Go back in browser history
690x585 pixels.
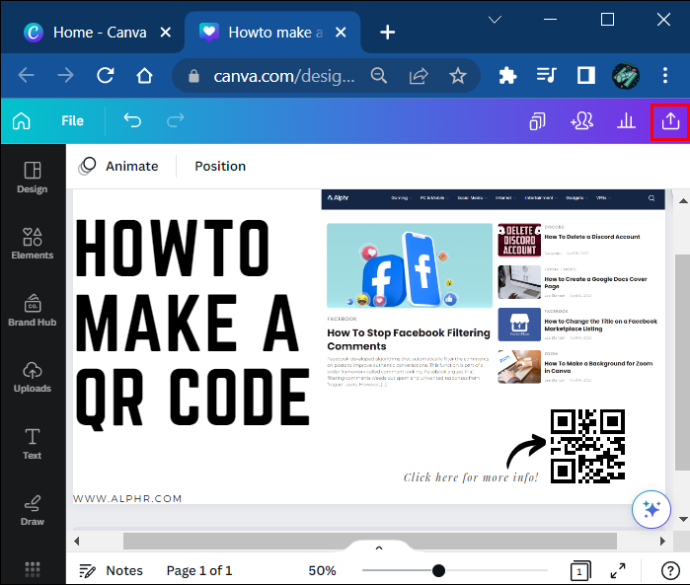(x=26, y=76)
